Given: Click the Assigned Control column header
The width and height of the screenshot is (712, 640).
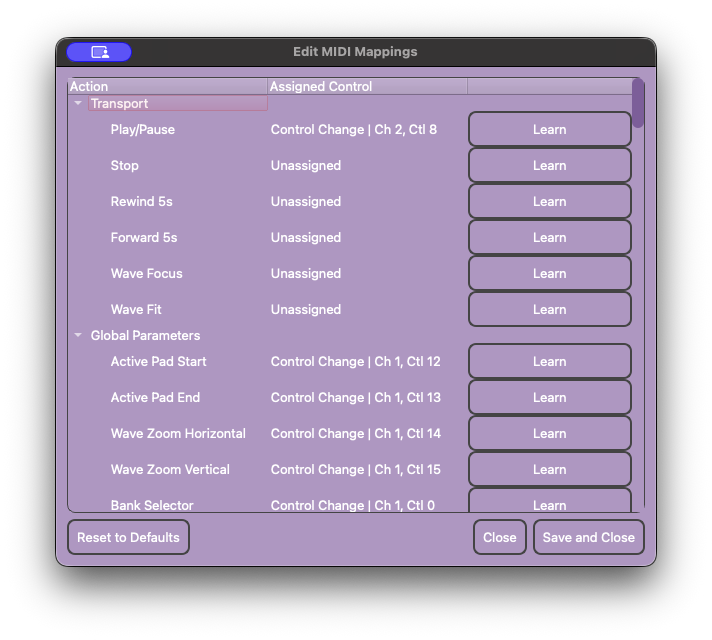Looking at the screenshot, I should (x=367, y=86).
